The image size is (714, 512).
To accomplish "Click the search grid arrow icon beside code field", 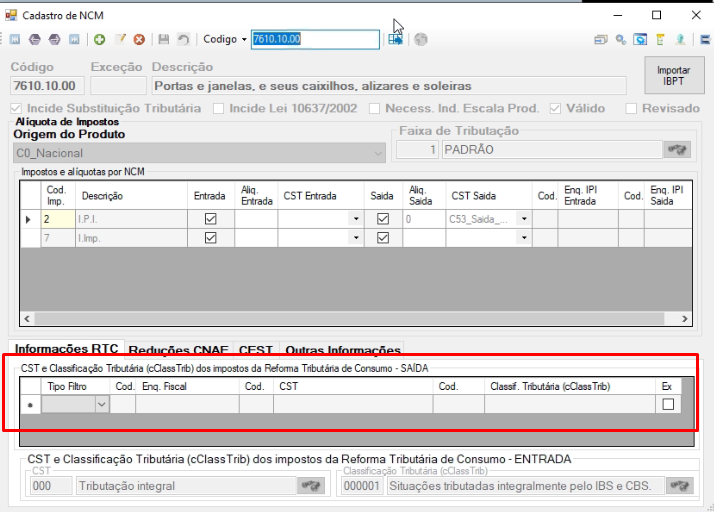I will click(x=396, y=40).
